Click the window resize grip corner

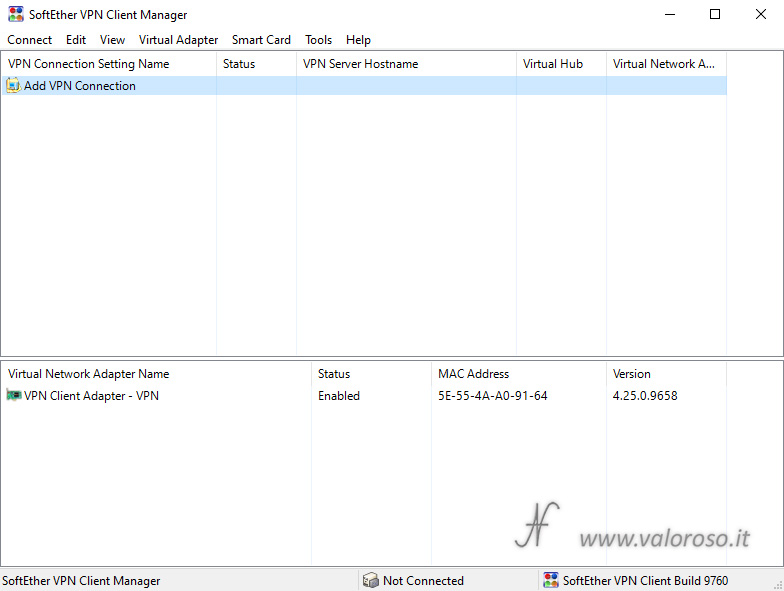click(x=778, y=584)
